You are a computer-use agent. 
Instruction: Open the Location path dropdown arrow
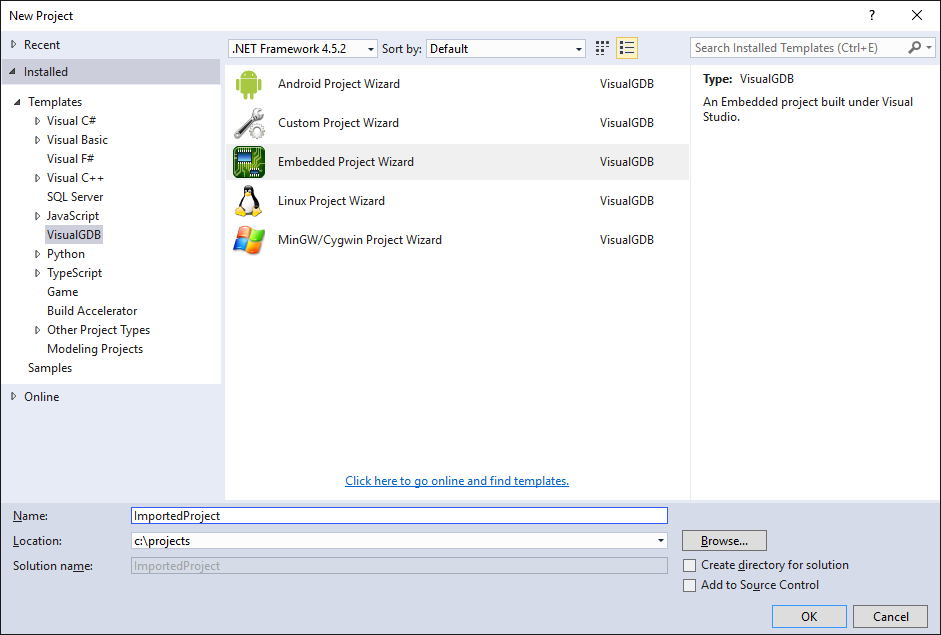point(660,541)
